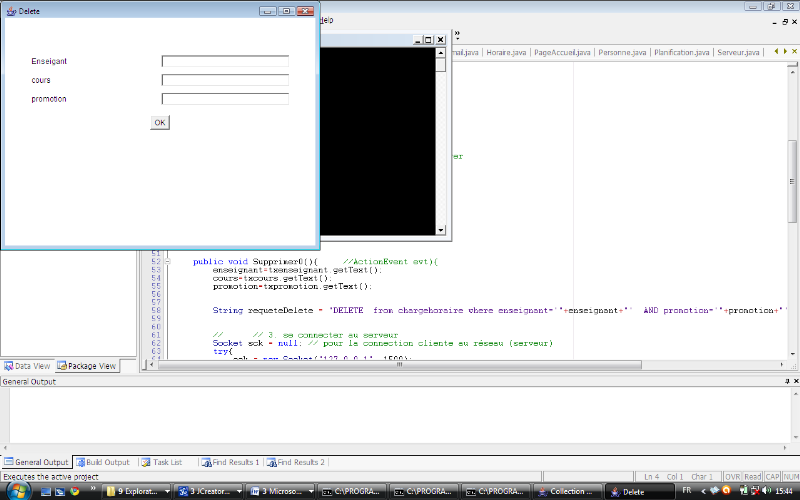Show the Task List tab
Viewport: 800px width, 500px height.
161,462
